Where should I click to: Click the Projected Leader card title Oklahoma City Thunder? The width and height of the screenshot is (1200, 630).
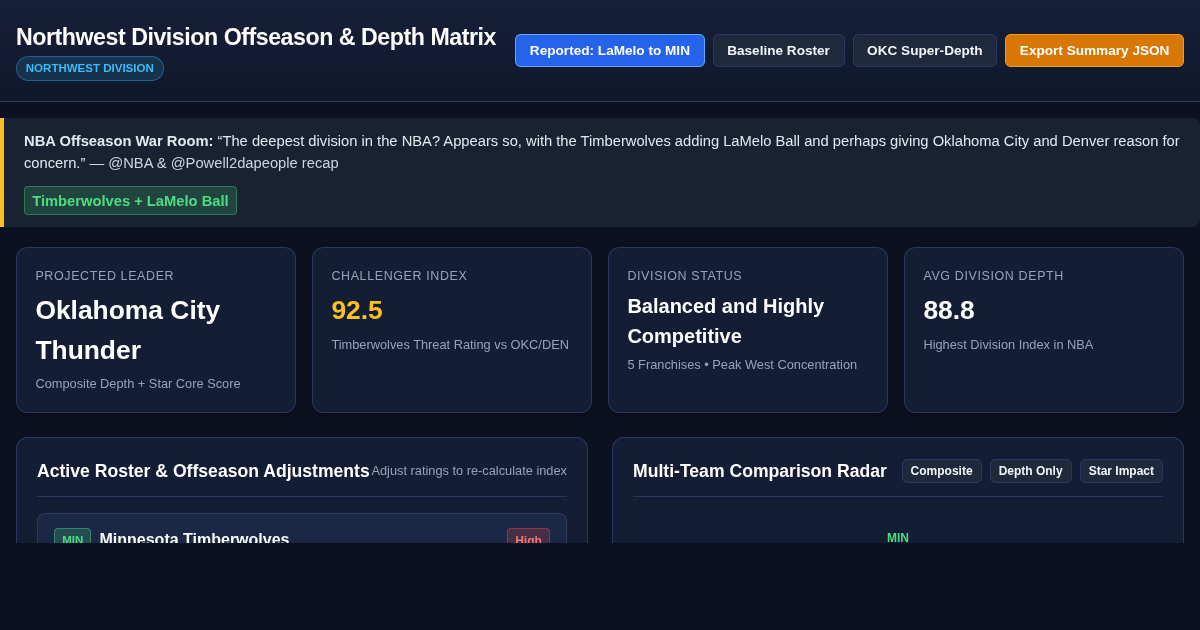point(128,330)
